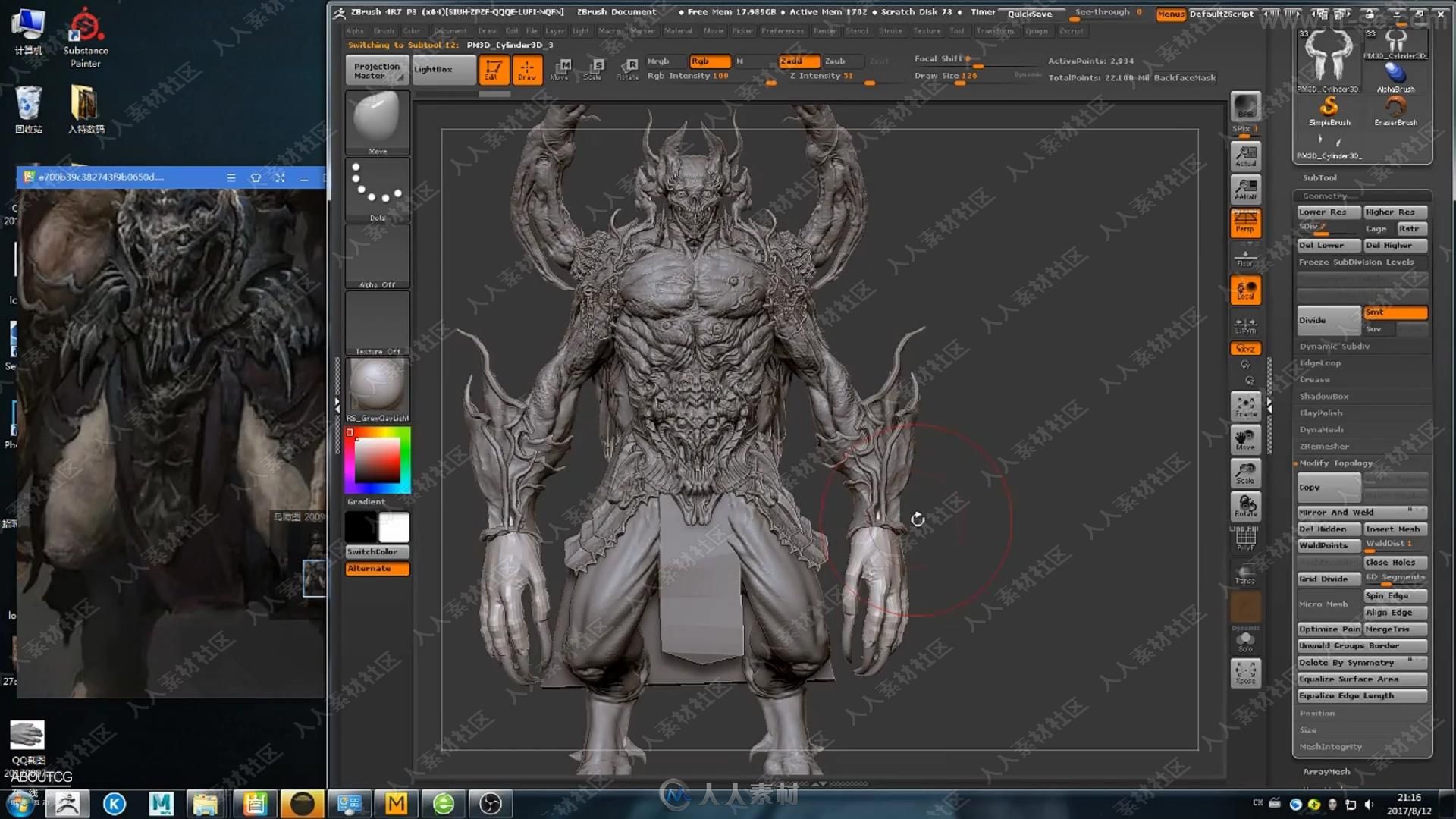Expand the ShadowBox section
1456x819 pixels.
pyautogui.click(x=1323, y=396)
